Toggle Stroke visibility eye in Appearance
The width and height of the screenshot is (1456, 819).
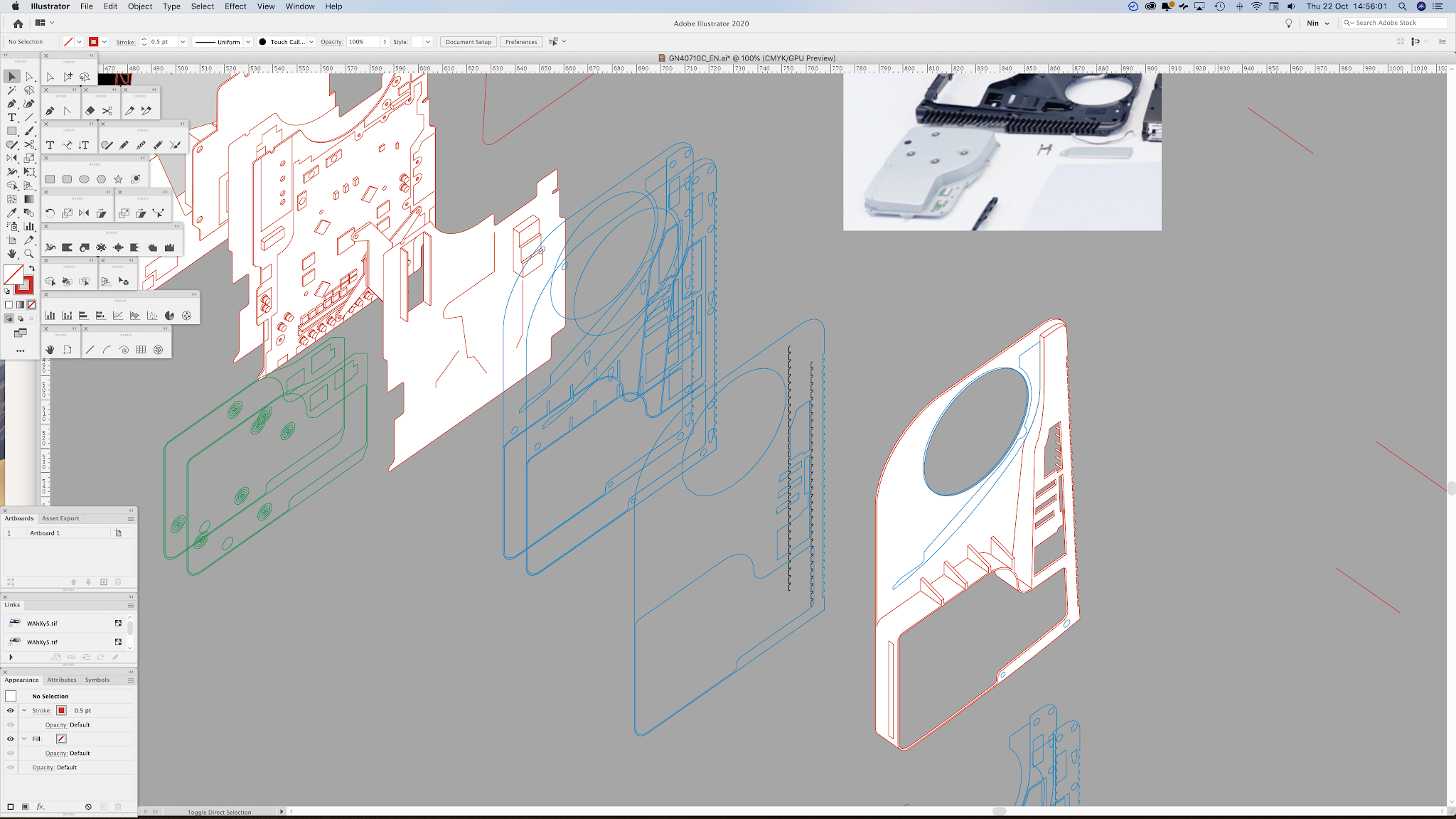pos(10,710)
